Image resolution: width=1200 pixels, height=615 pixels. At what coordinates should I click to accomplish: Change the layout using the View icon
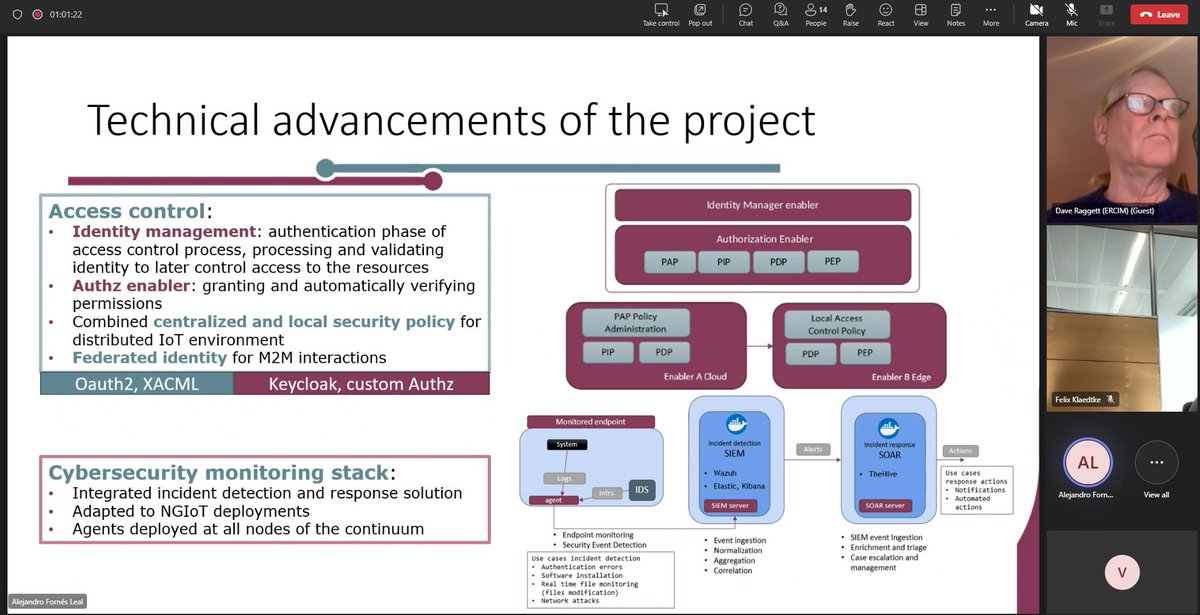point(920,14)
